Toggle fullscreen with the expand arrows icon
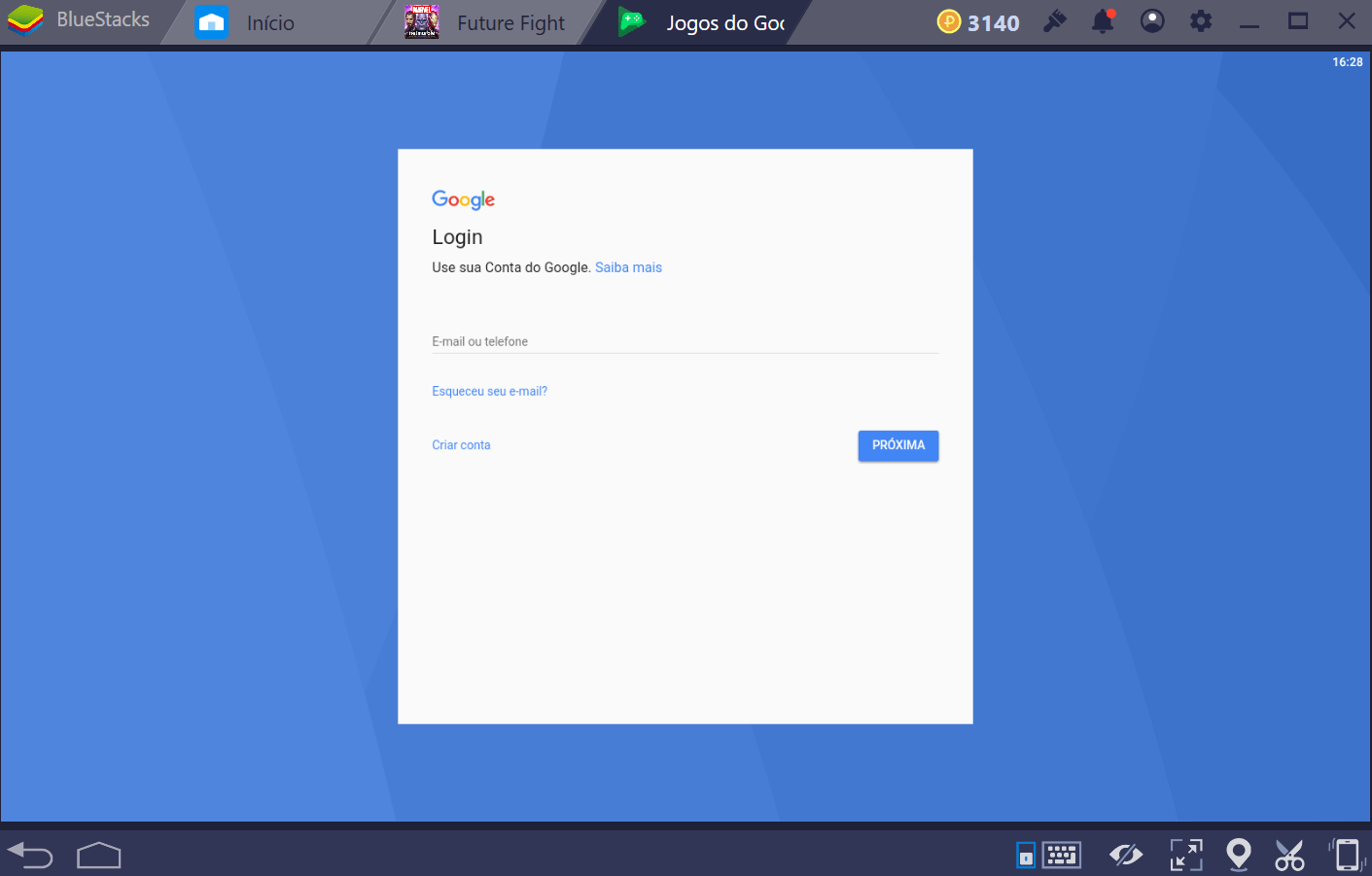Viewport: 1372px width, 876px height. [1186, 855]
